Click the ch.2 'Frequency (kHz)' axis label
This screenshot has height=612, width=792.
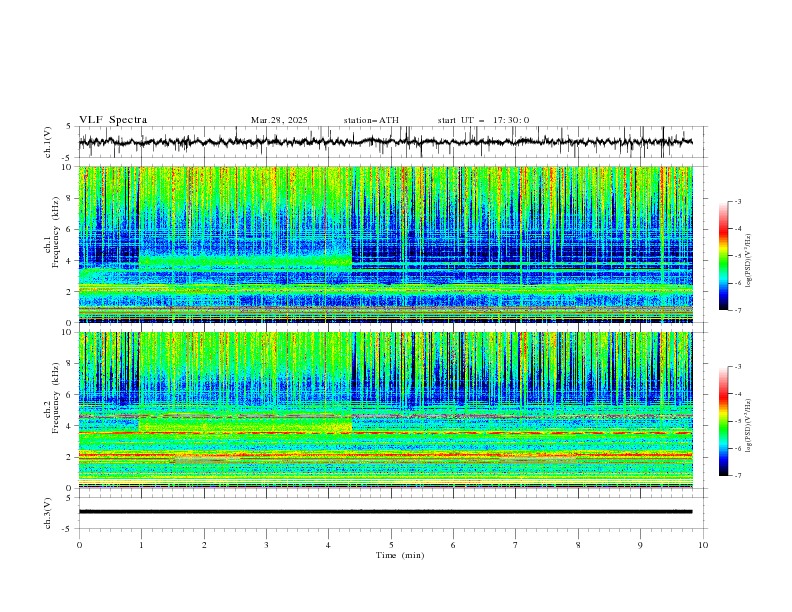click(55, 396)
